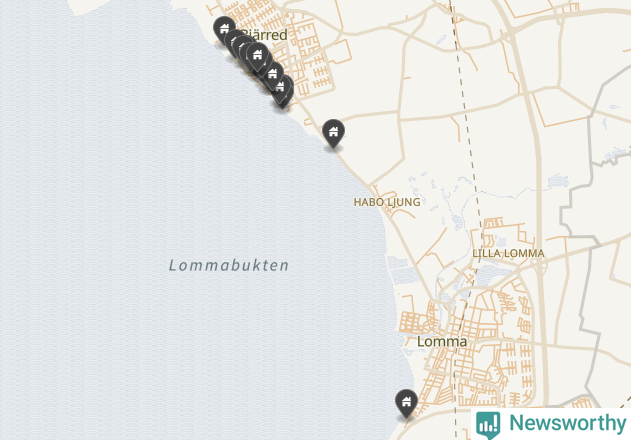The image size is (631, 440).
Task: Click the motorway junction at the top right
Action: click(509, 33)
